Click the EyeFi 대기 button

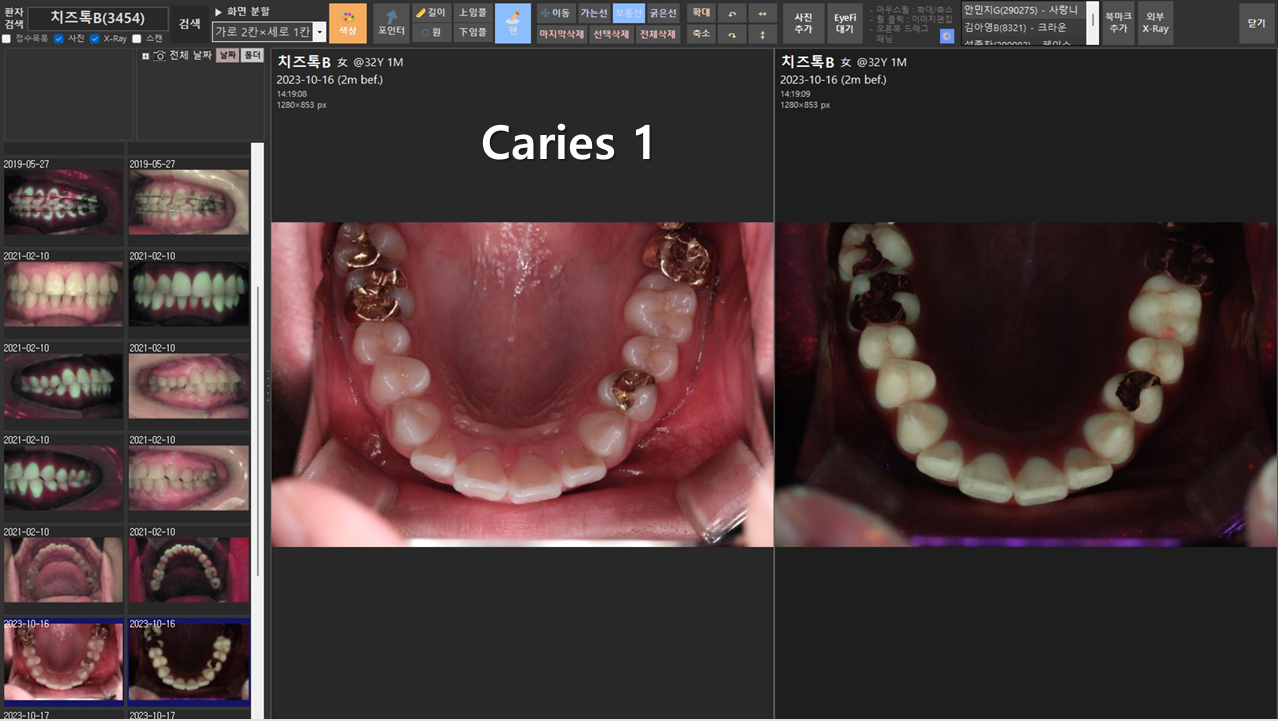pyautogui.click(x=845, y=23)
